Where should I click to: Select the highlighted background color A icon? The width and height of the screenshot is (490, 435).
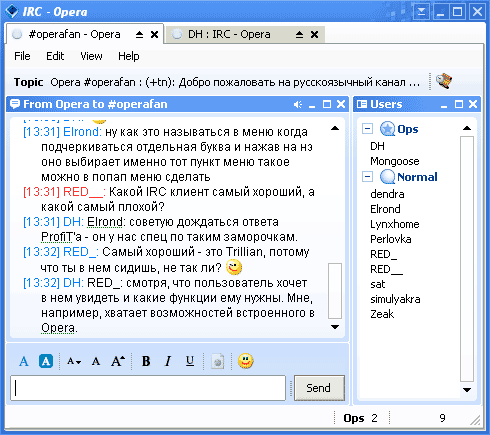pos(46,361)
